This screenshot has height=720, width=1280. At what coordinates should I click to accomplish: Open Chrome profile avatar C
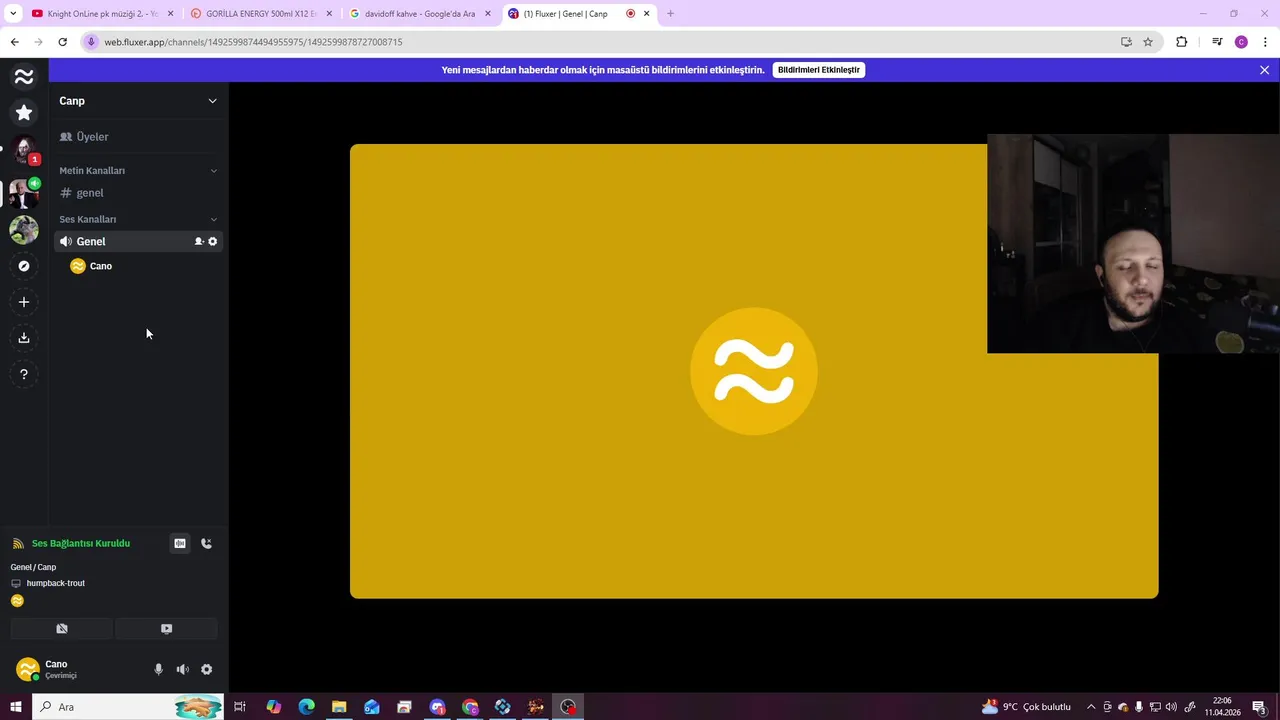point(1241,42)
